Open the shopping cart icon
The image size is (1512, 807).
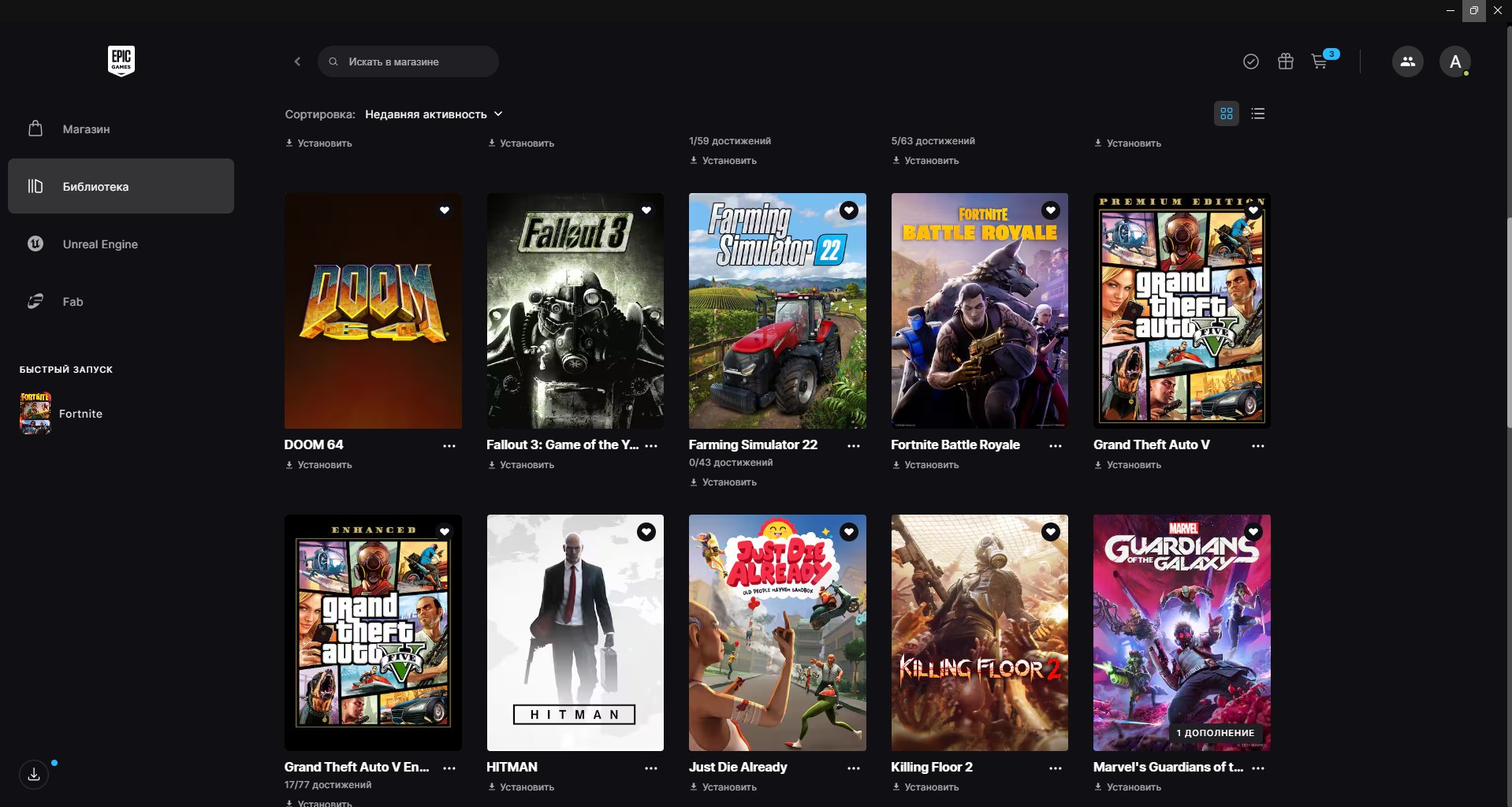[x=1319, y=61]
